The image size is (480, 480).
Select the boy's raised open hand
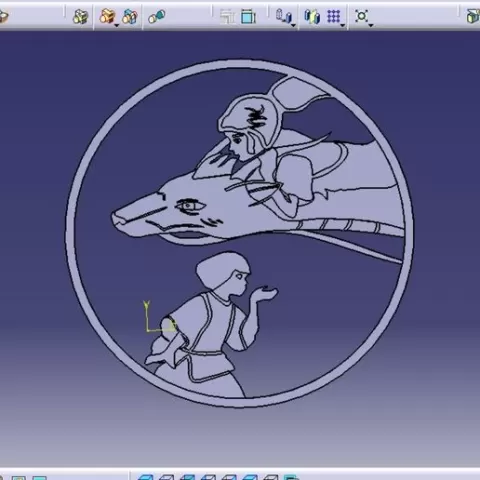(x=266, y=294)
